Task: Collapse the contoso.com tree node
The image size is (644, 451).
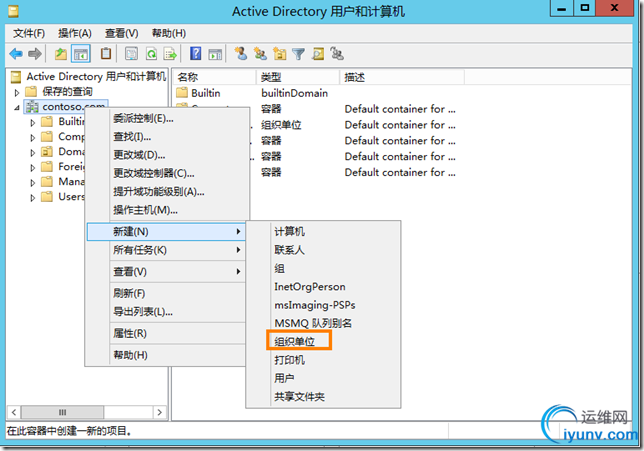Action: coord(17,108)
